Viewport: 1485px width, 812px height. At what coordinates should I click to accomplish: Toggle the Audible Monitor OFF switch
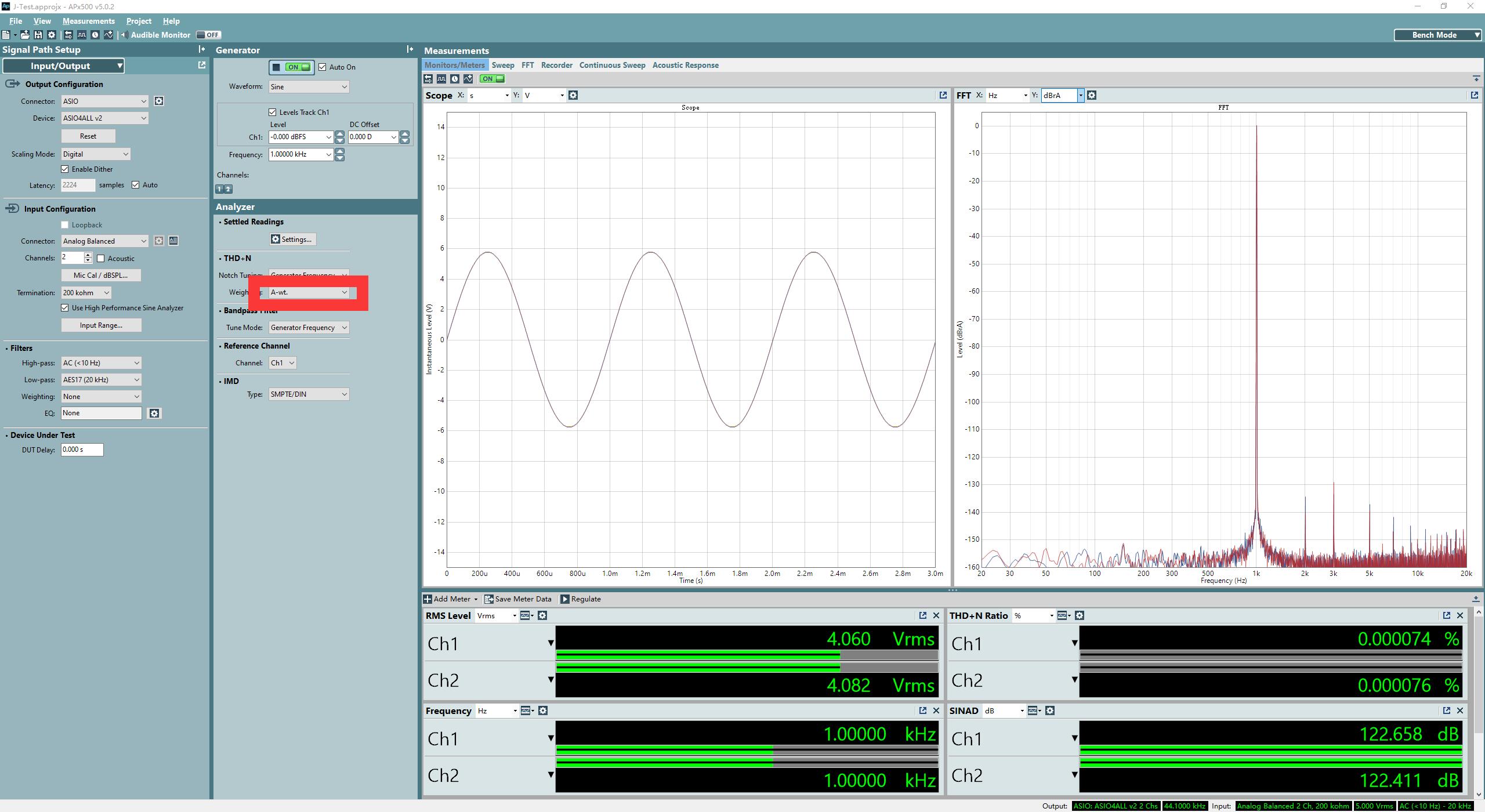click(208, 35)
